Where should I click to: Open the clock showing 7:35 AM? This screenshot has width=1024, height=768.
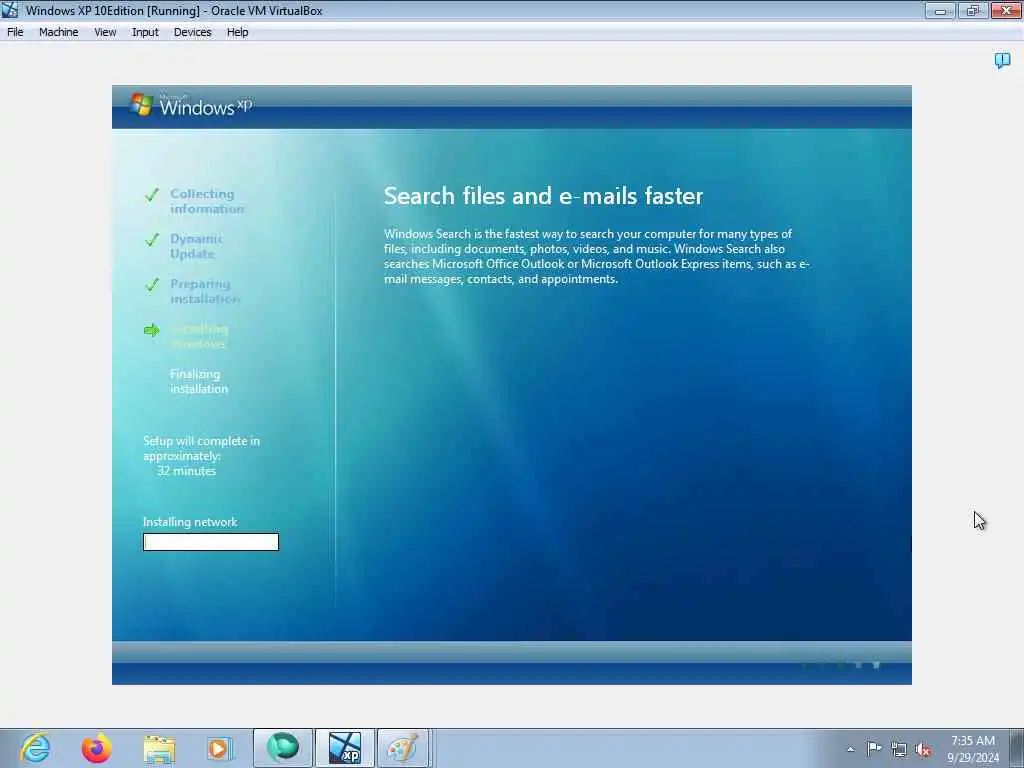pos(973,741)
